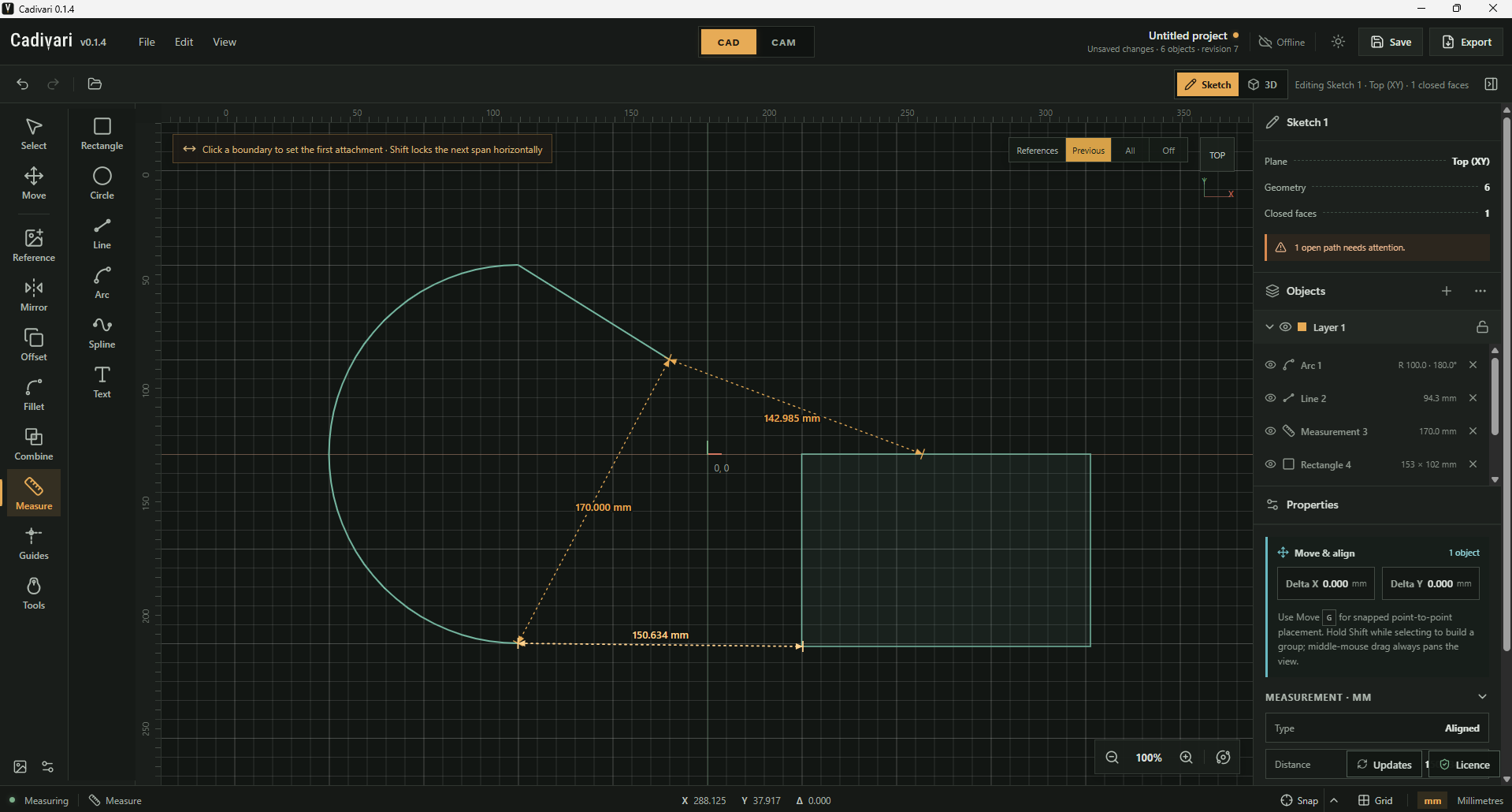Turn dimension display Off
The height and width of the screenshot is (812, 1512).
[1168, 151]
